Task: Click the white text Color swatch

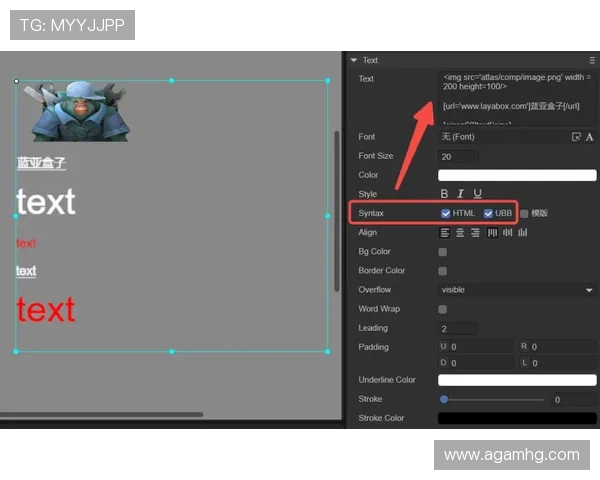Action: [516, 175]
